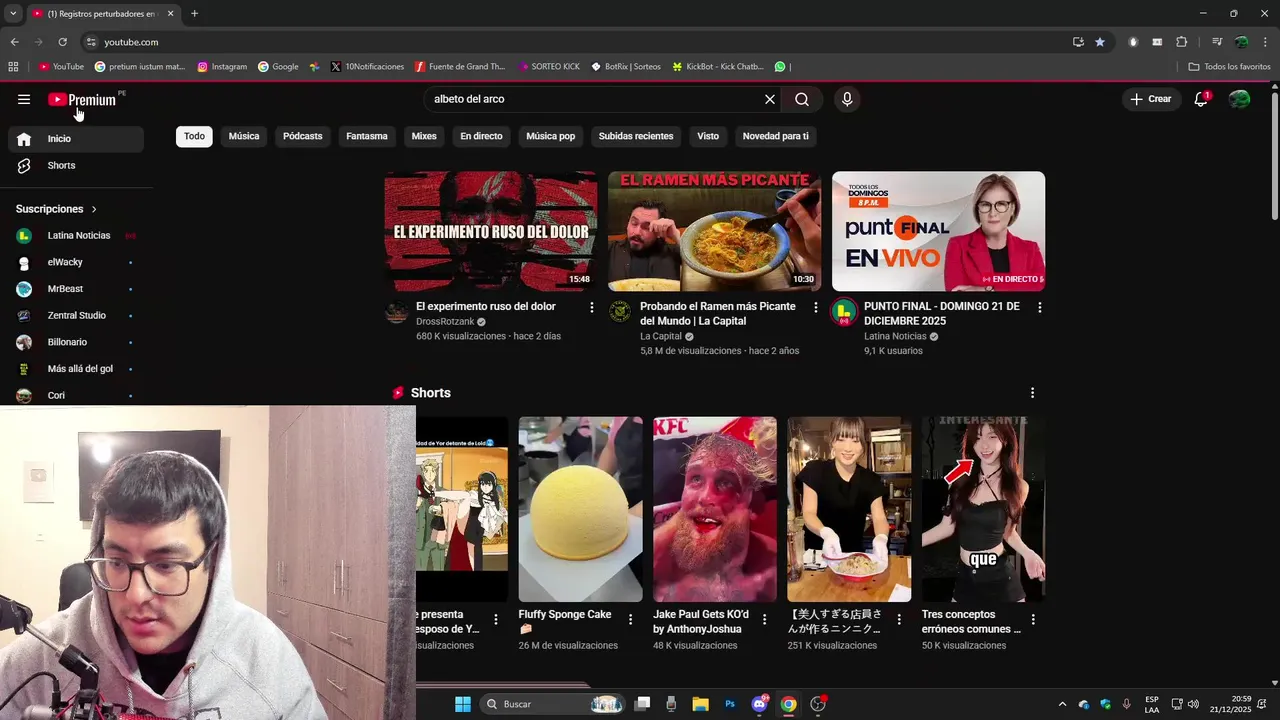
Task: Open the YouTube guide hamburger menu
Action: coord(24,99)
